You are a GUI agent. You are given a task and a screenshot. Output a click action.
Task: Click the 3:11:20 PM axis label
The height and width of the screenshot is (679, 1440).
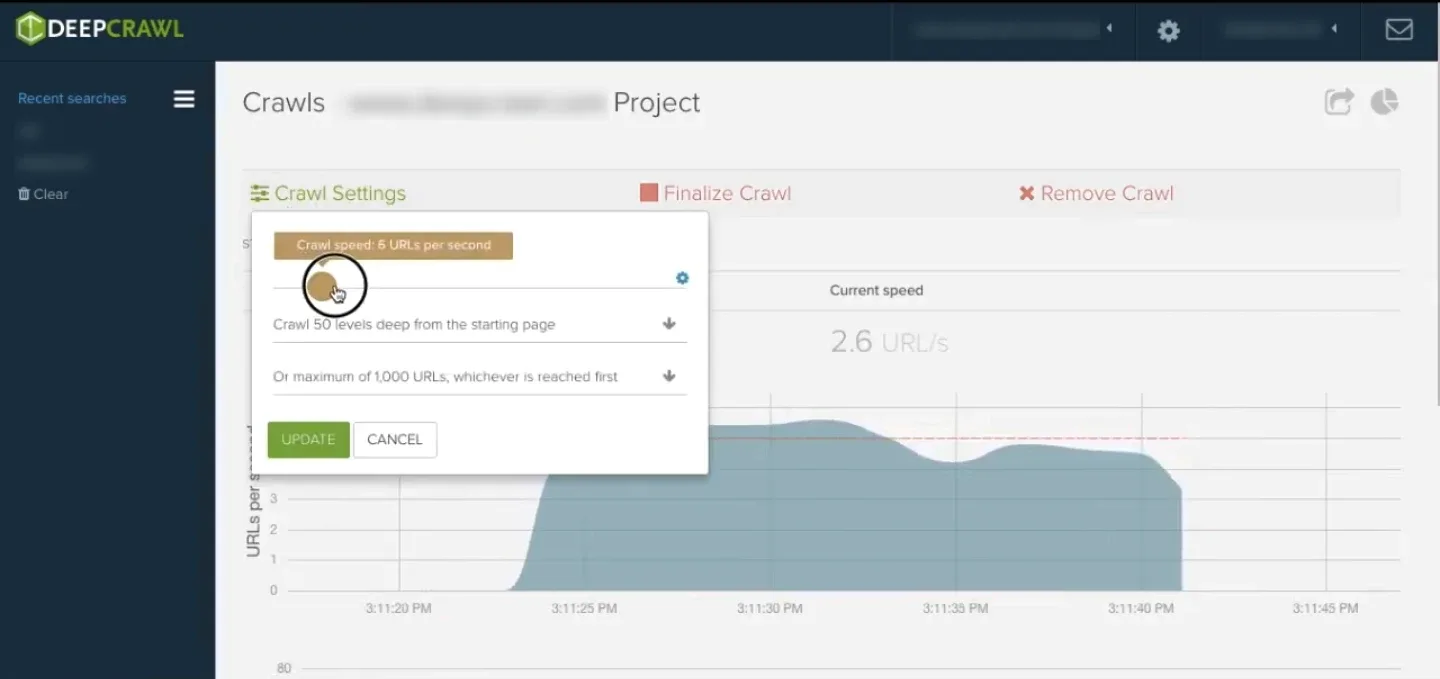(x=399, y=608)
